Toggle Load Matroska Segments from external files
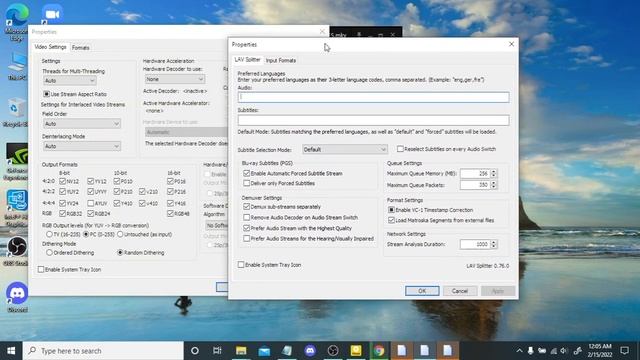Screen dimensions: 640x360 tap(391, 220)
